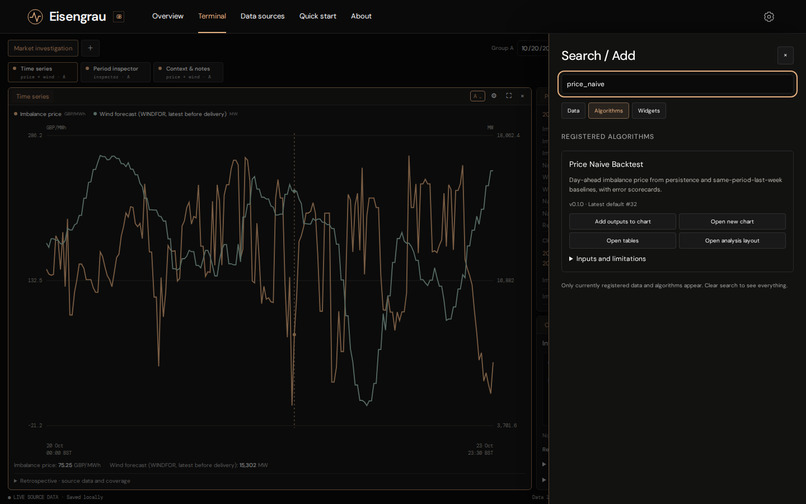
Task: Click Open analysis layout button
Action: click(732, 240)
